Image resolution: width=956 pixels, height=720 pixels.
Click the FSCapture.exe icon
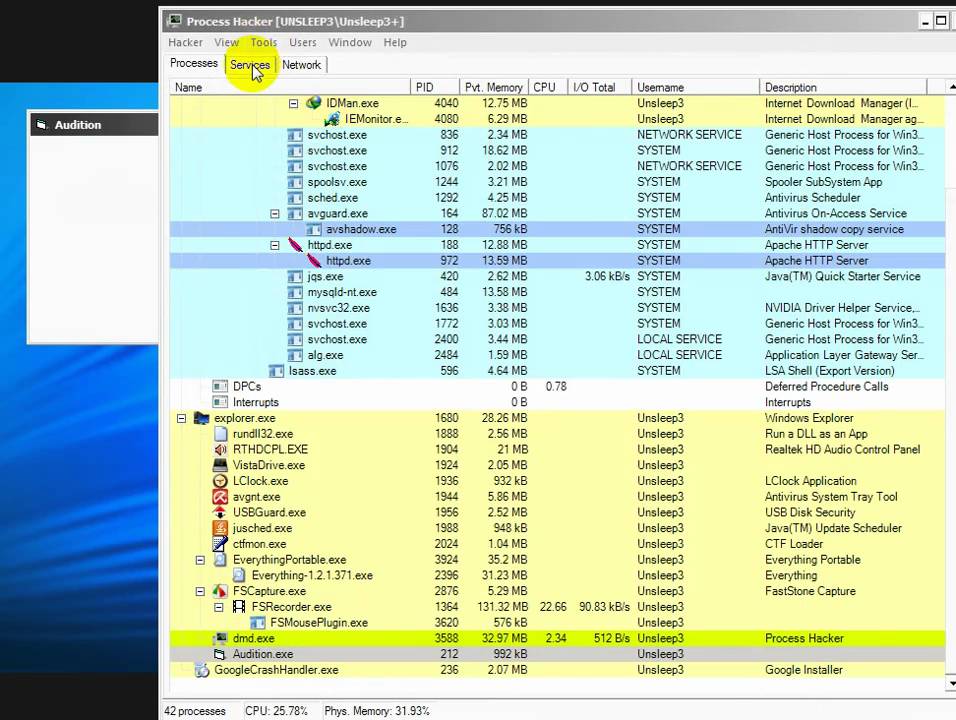pyautogui.click(x=220, y=591)
